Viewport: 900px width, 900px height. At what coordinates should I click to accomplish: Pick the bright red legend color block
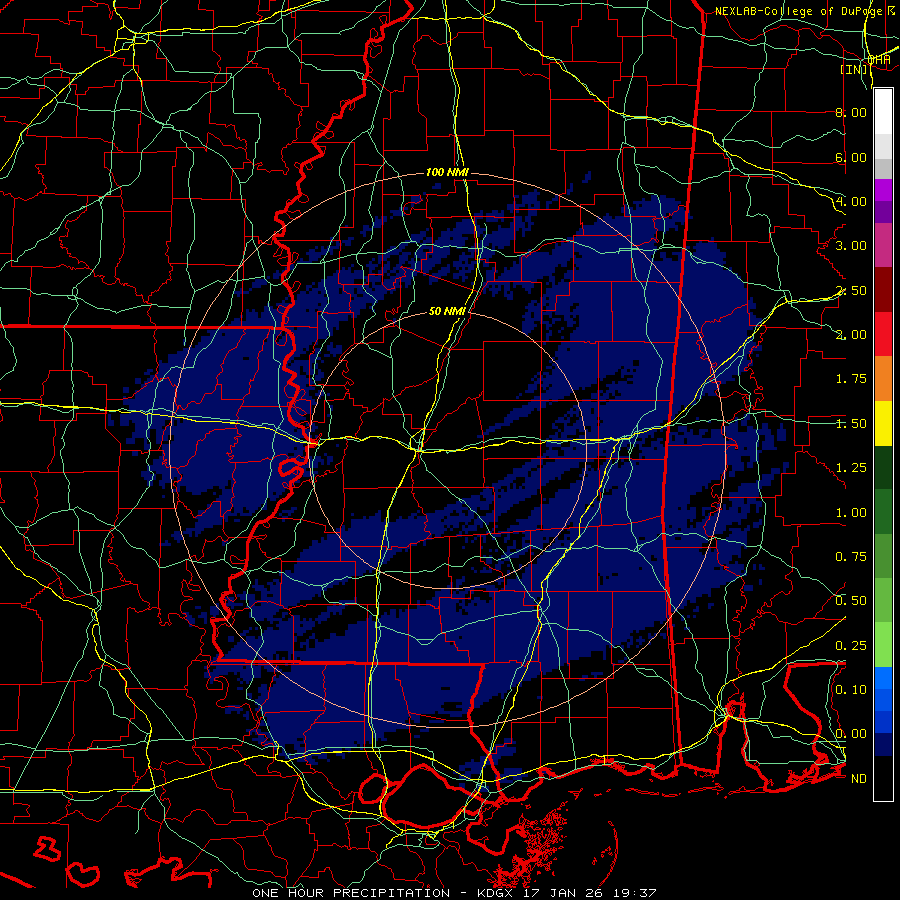[883, 334]
